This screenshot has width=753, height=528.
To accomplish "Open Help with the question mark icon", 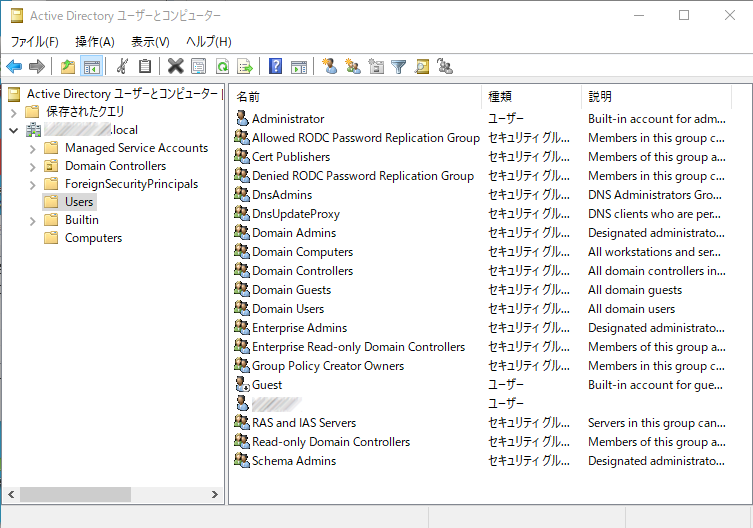I will click(x=276, y=66).
